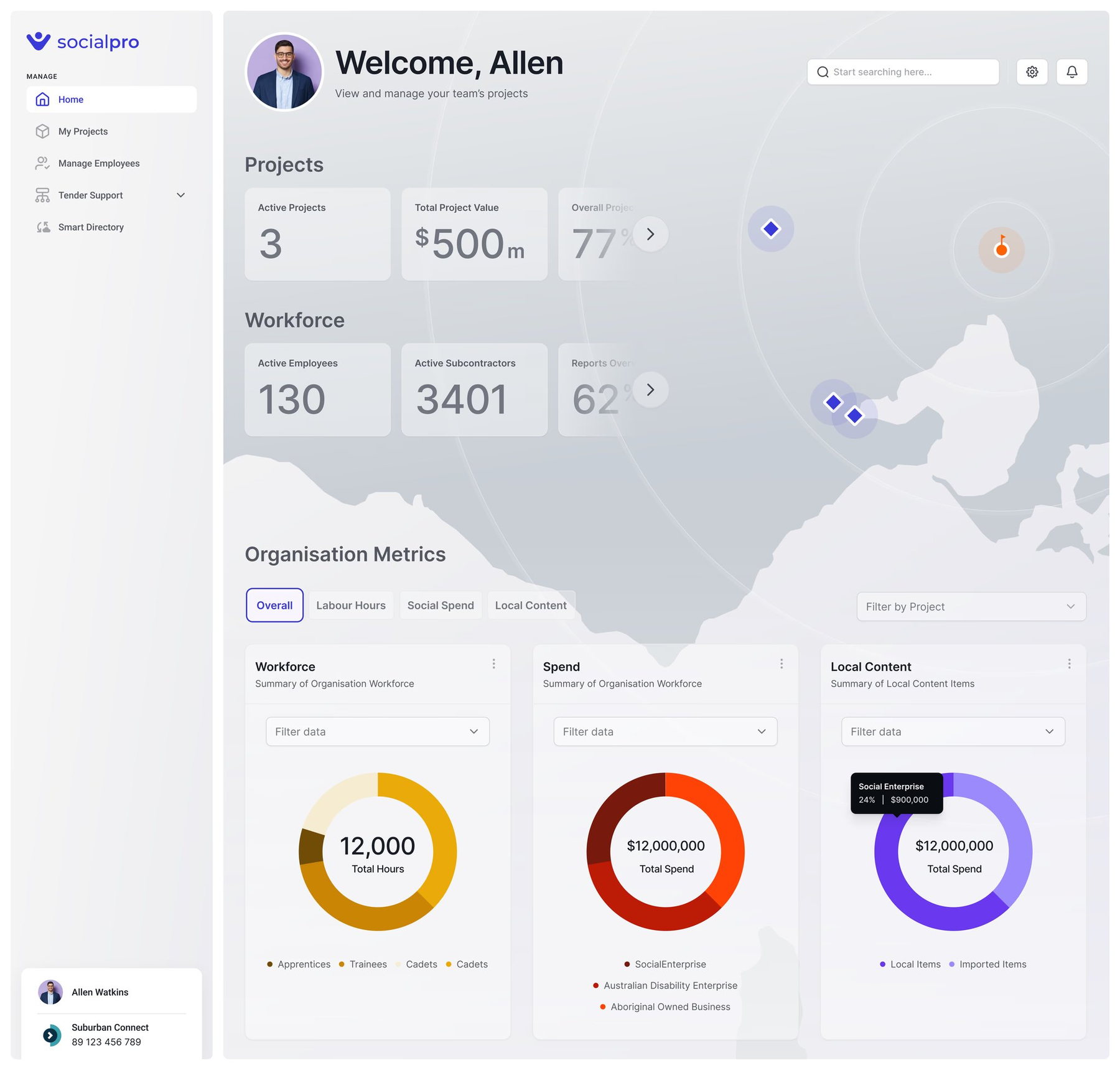Click the lower-right of the paired diamond markers
The image size is (1120, 1070).
pyautogui.click(x=855, y=416)
